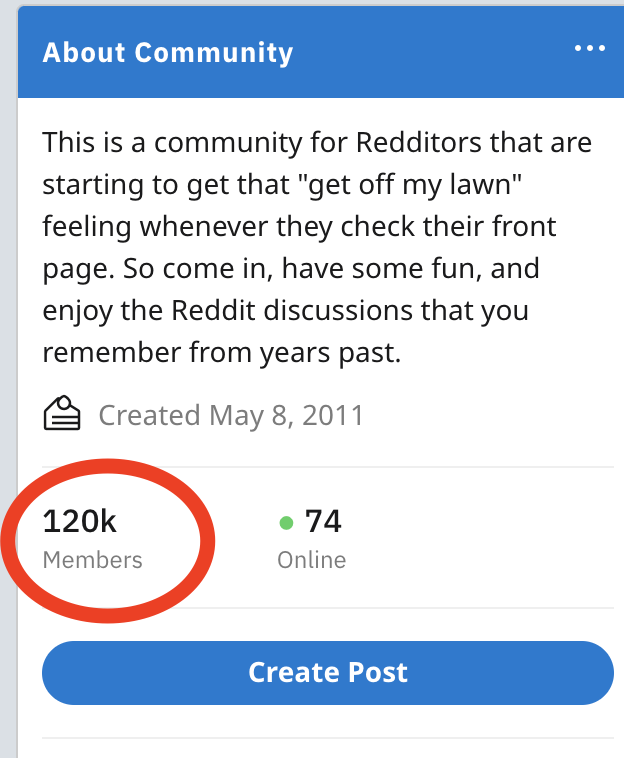Click the About Community header title
The width and height of the screenshot is (624, 758).
pyautogui.click(x=168, y=52)
